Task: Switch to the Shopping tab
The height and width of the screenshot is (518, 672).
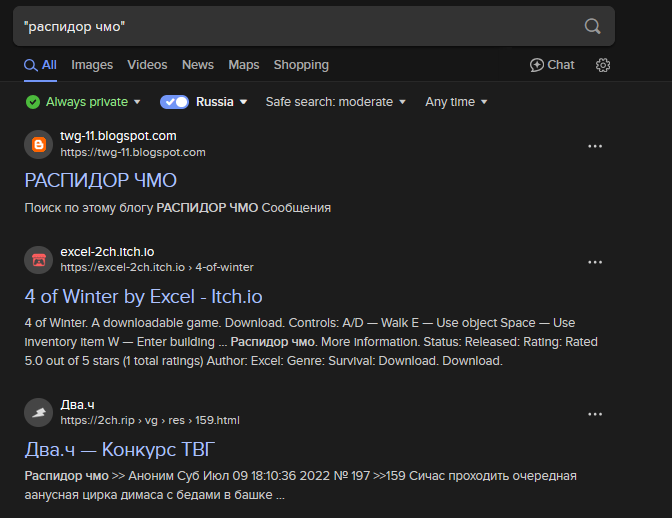Action: point(301,65)
